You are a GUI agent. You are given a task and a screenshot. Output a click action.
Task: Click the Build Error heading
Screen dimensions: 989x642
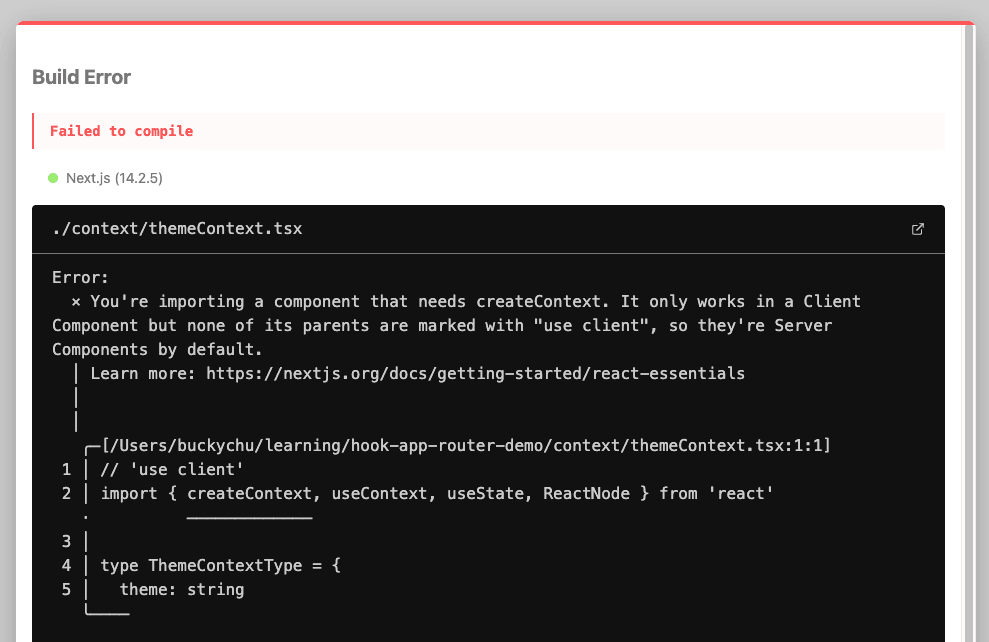(81, 77)
